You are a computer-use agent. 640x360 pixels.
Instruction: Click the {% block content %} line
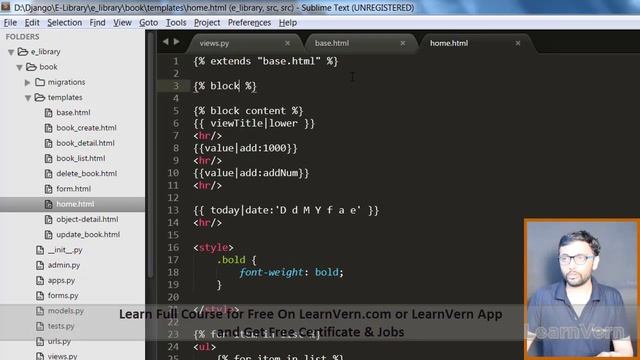click(248, 111)
